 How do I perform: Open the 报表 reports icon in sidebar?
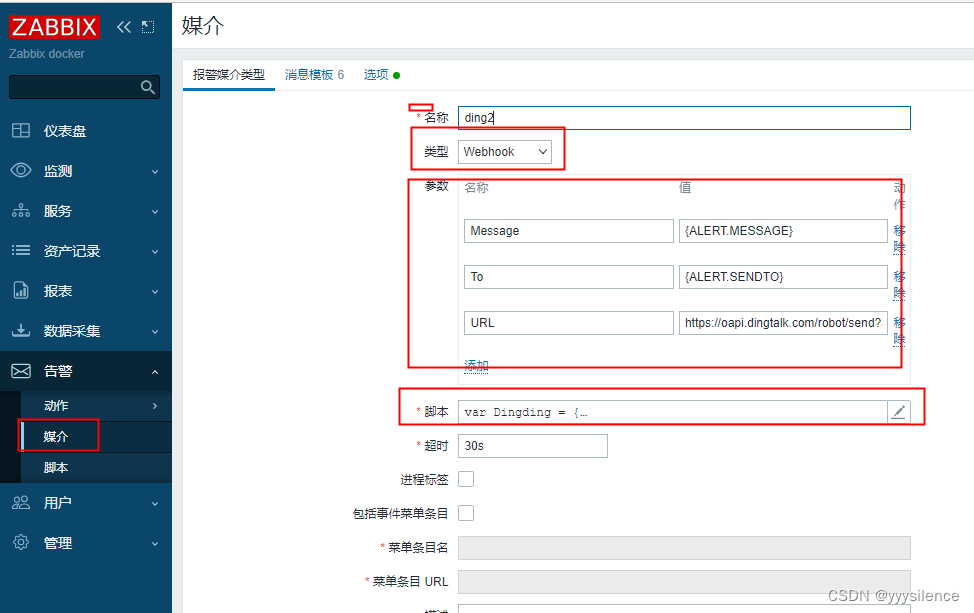click(x=22, y=290)
